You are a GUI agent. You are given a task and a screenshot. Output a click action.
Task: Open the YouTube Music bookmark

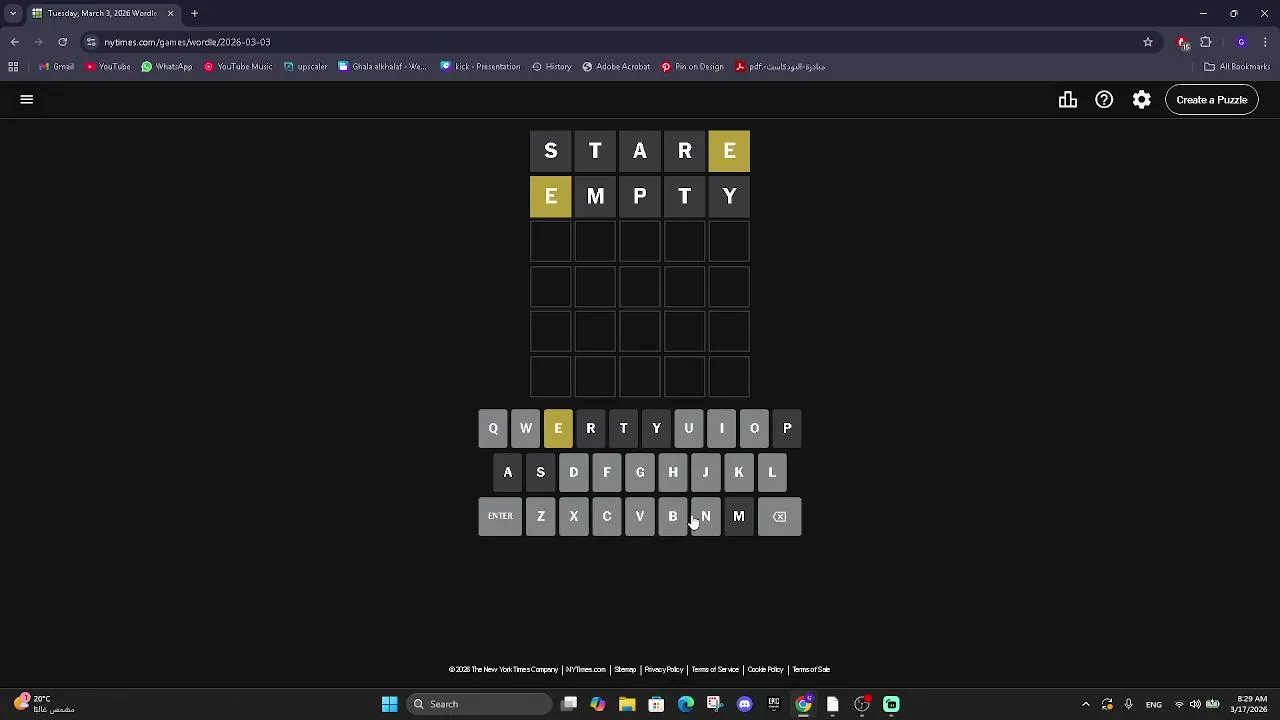tap(238, 67)
